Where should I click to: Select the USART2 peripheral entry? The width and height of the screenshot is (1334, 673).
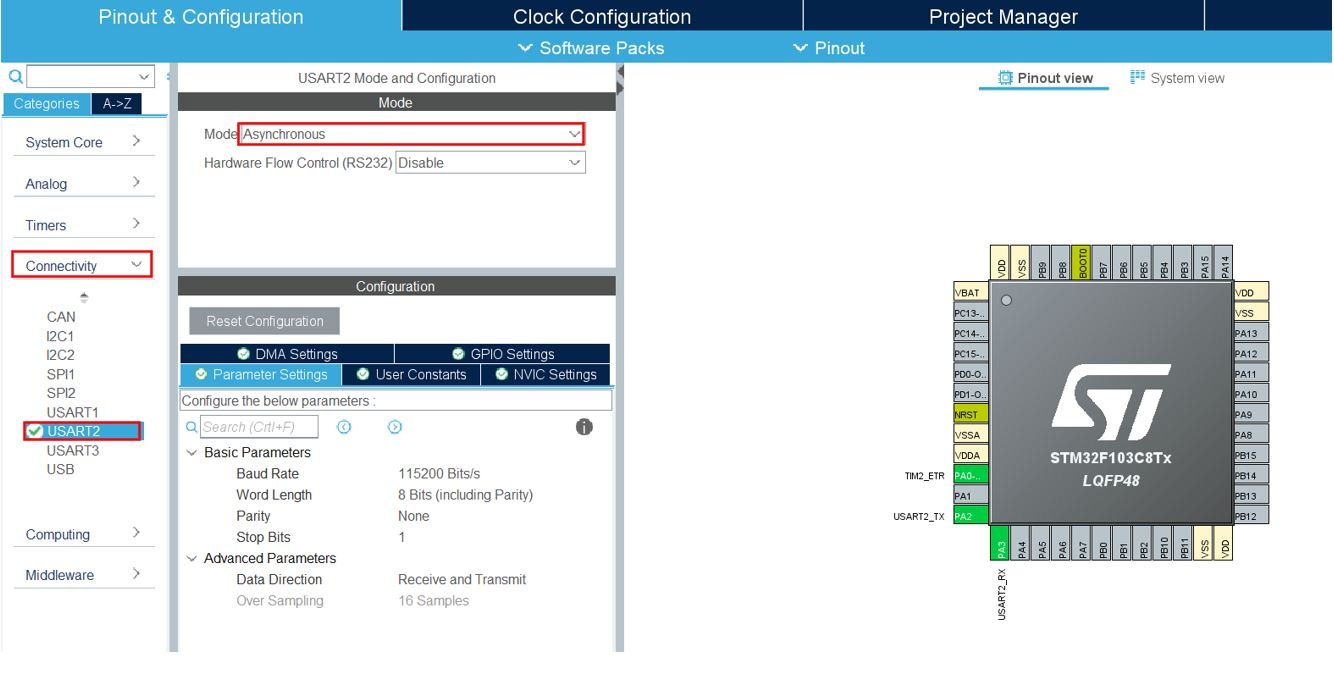[82, 431]
